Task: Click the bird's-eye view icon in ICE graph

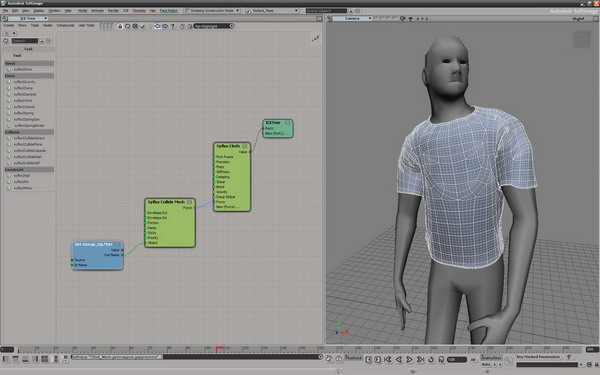Action: click(x=316, y=38)
